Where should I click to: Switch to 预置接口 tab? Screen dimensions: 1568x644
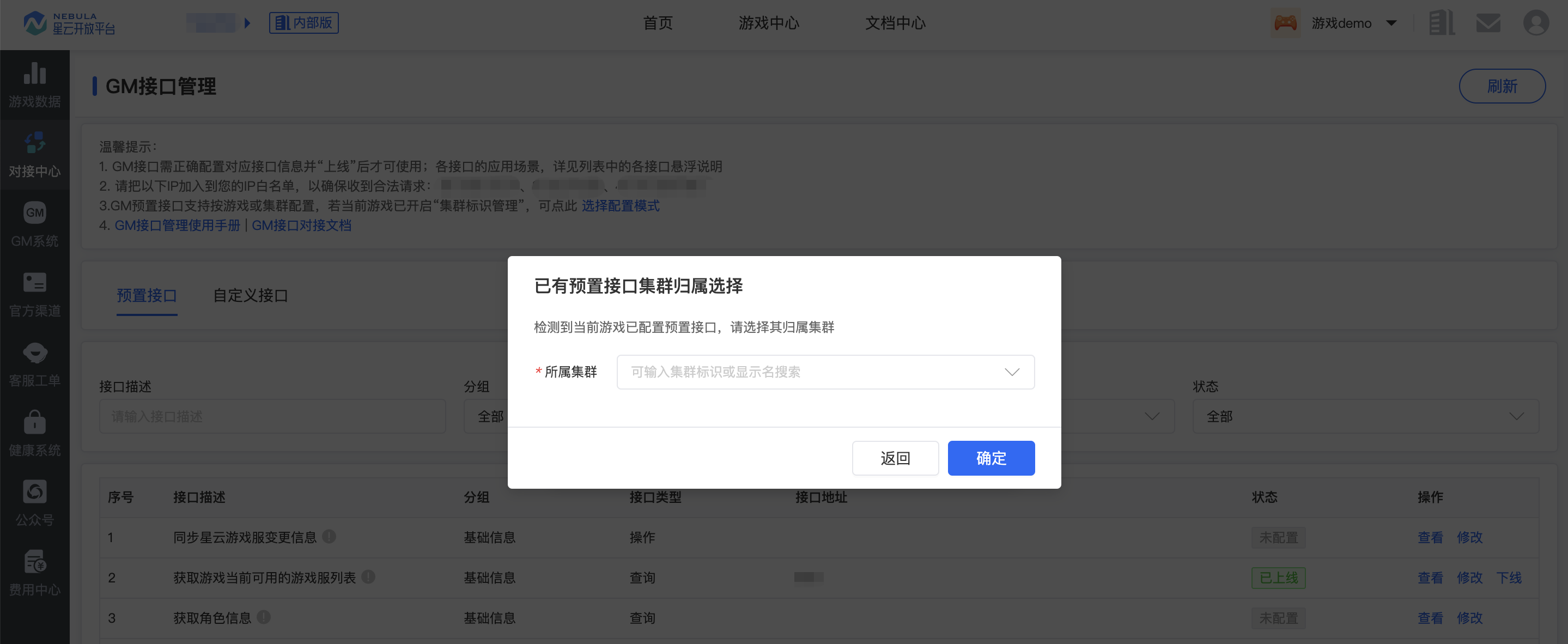[147, 296]
